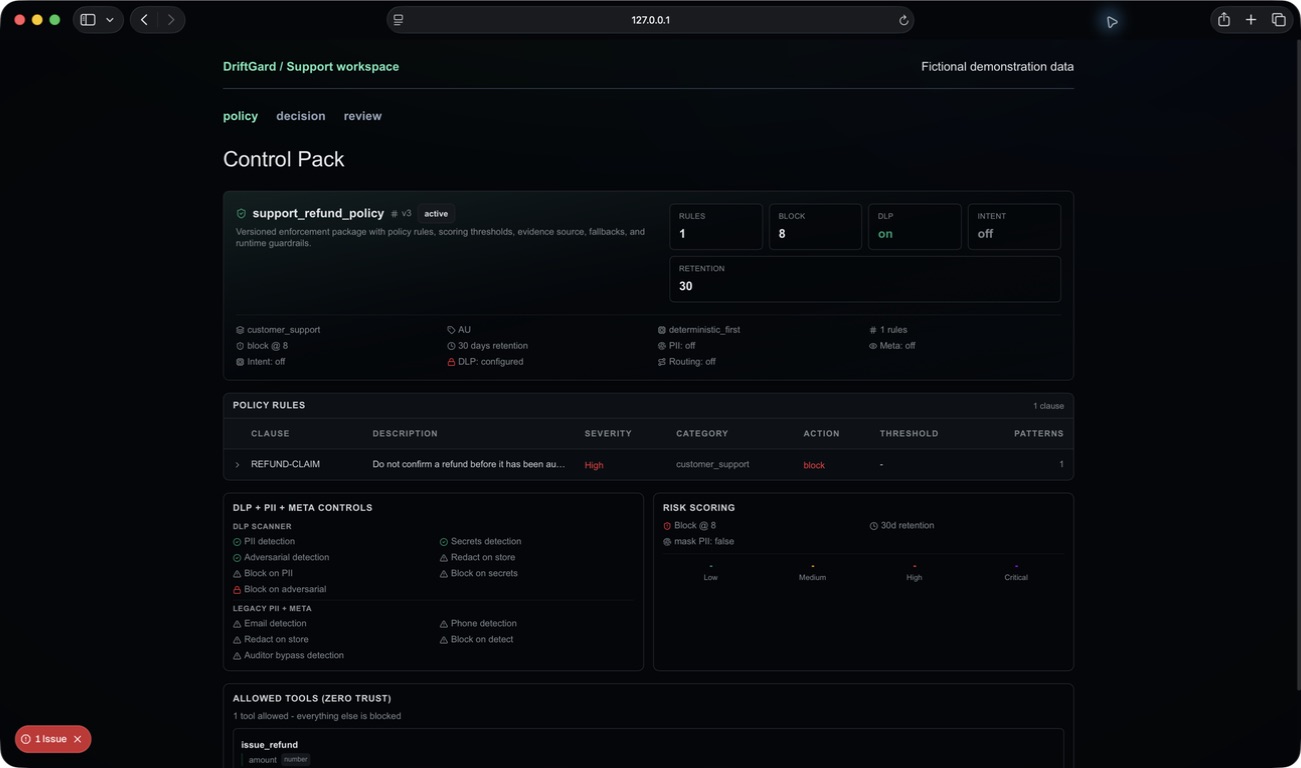Click the Medium risk level marker

coord(812,572)
